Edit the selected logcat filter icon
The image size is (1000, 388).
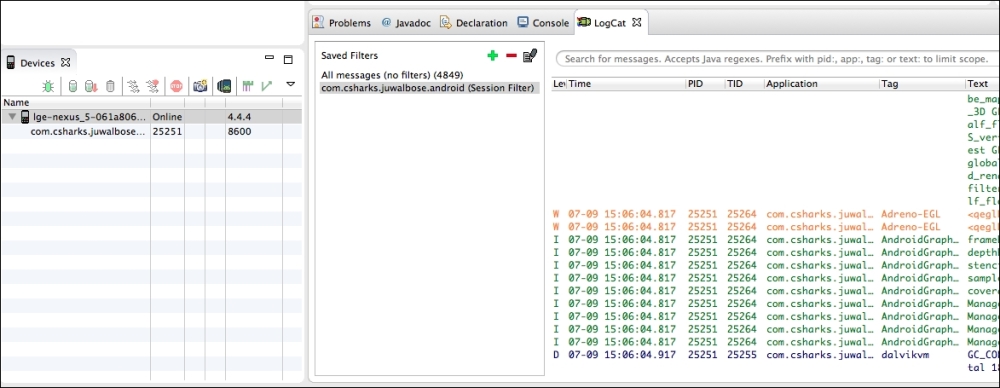click(x=530, y=56)
